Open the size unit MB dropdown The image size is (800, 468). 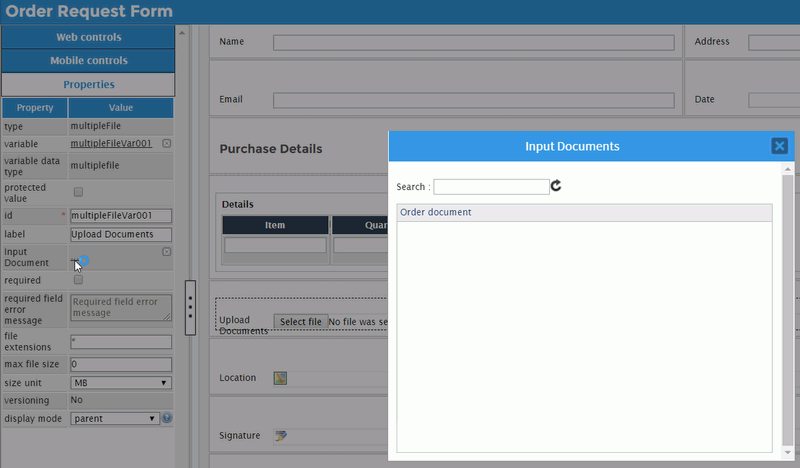point(120,382)
